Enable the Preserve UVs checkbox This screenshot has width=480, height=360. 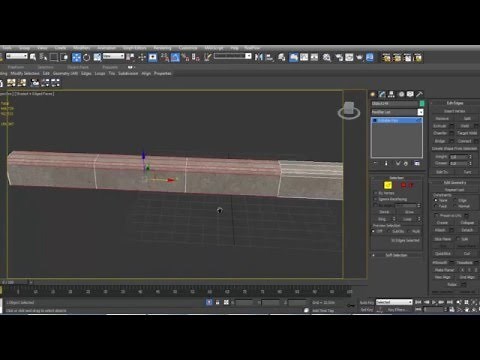point(436,216)
